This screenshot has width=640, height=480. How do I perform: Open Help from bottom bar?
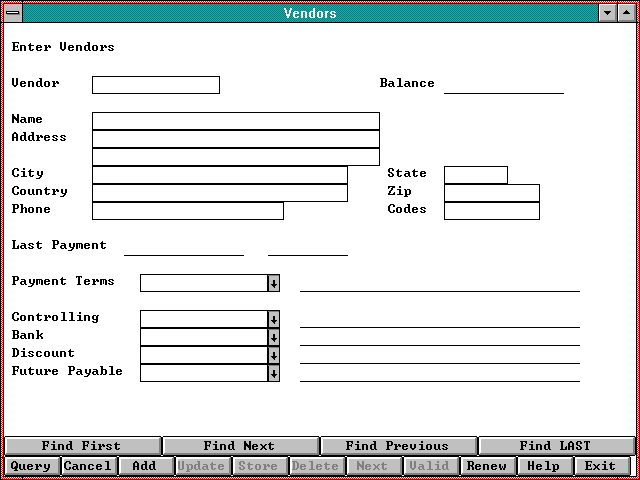[x=543, y=466]
